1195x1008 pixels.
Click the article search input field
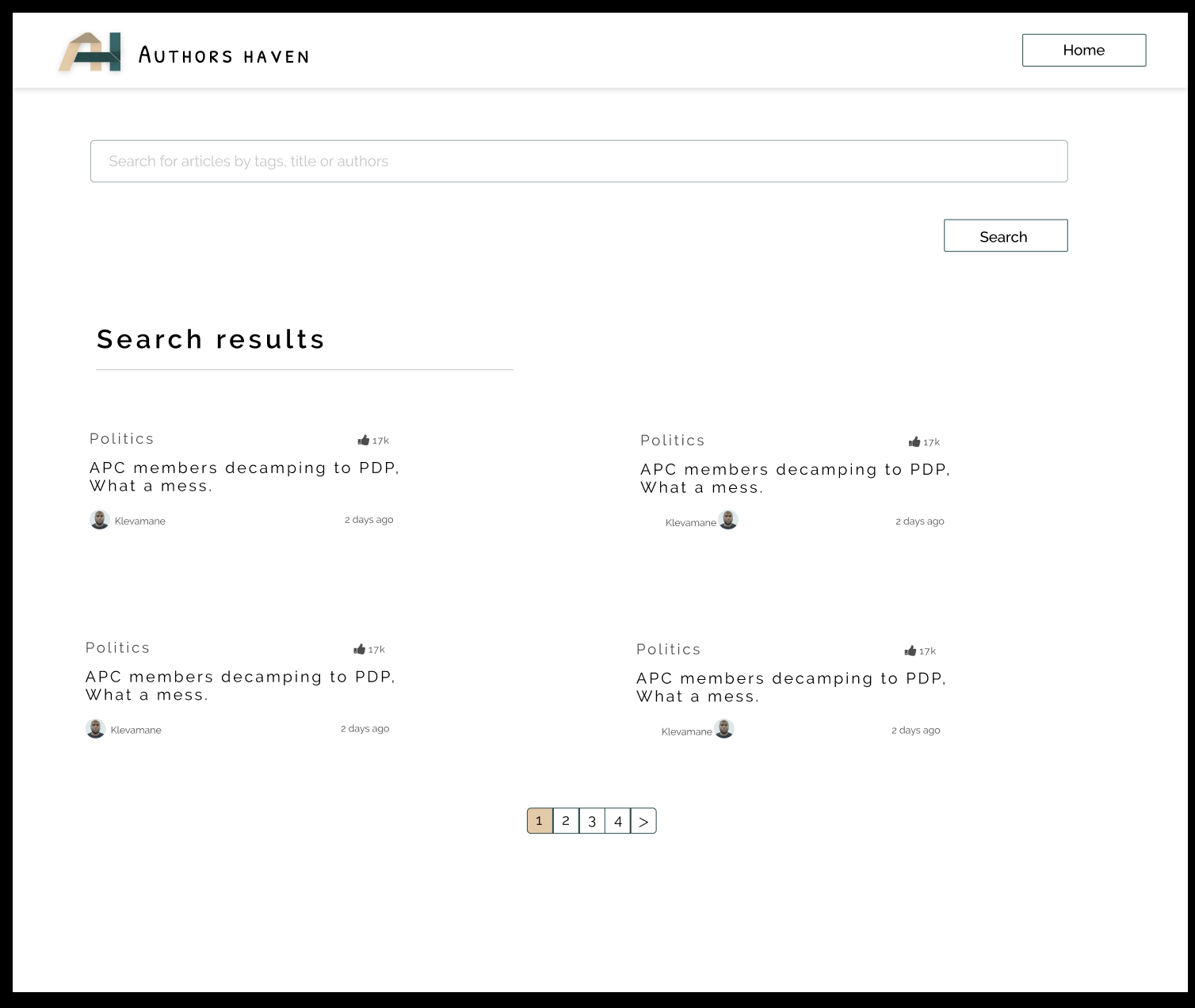point(578,161)
